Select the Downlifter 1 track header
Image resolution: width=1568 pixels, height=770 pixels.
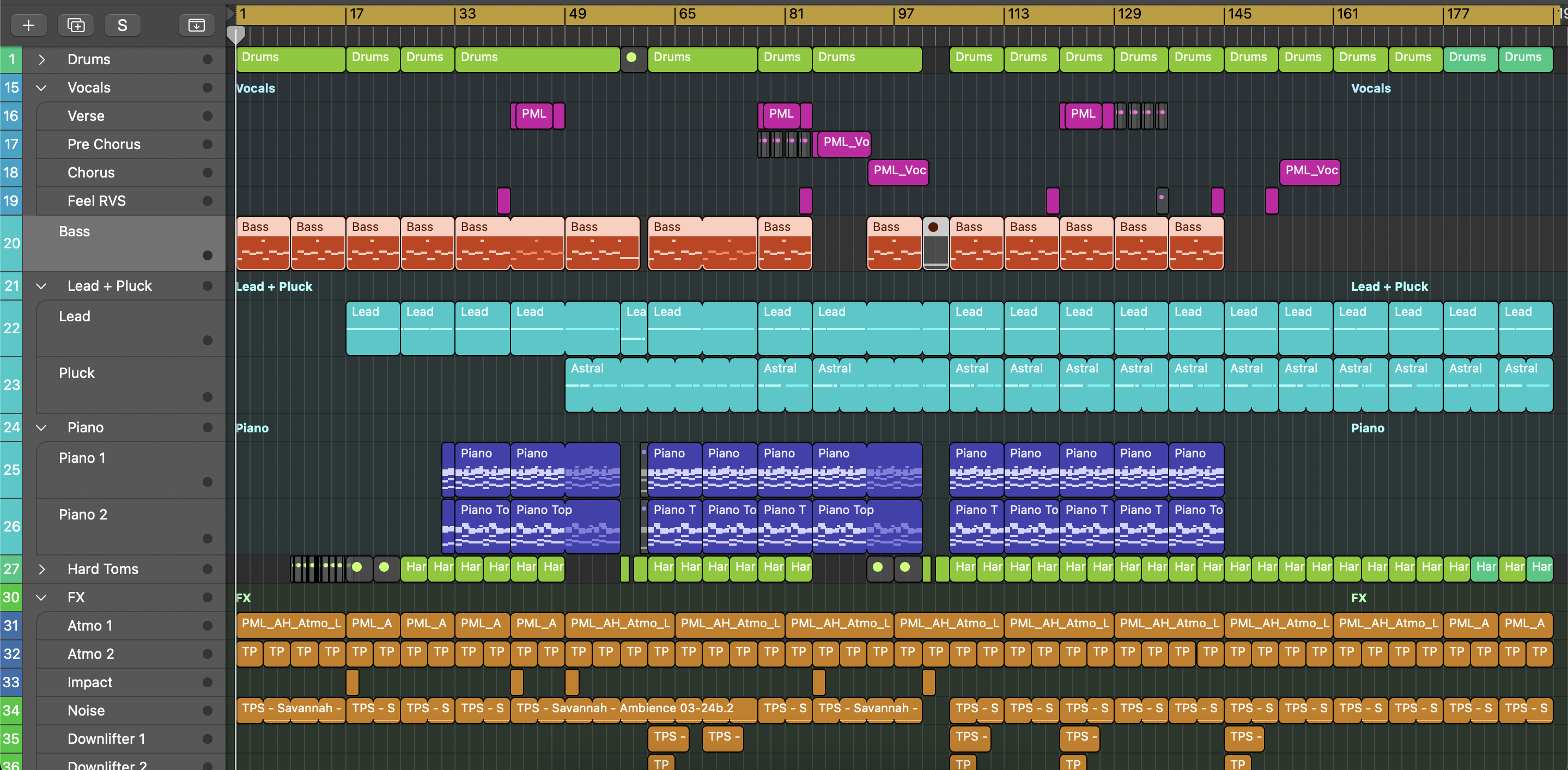coord(131,739)
